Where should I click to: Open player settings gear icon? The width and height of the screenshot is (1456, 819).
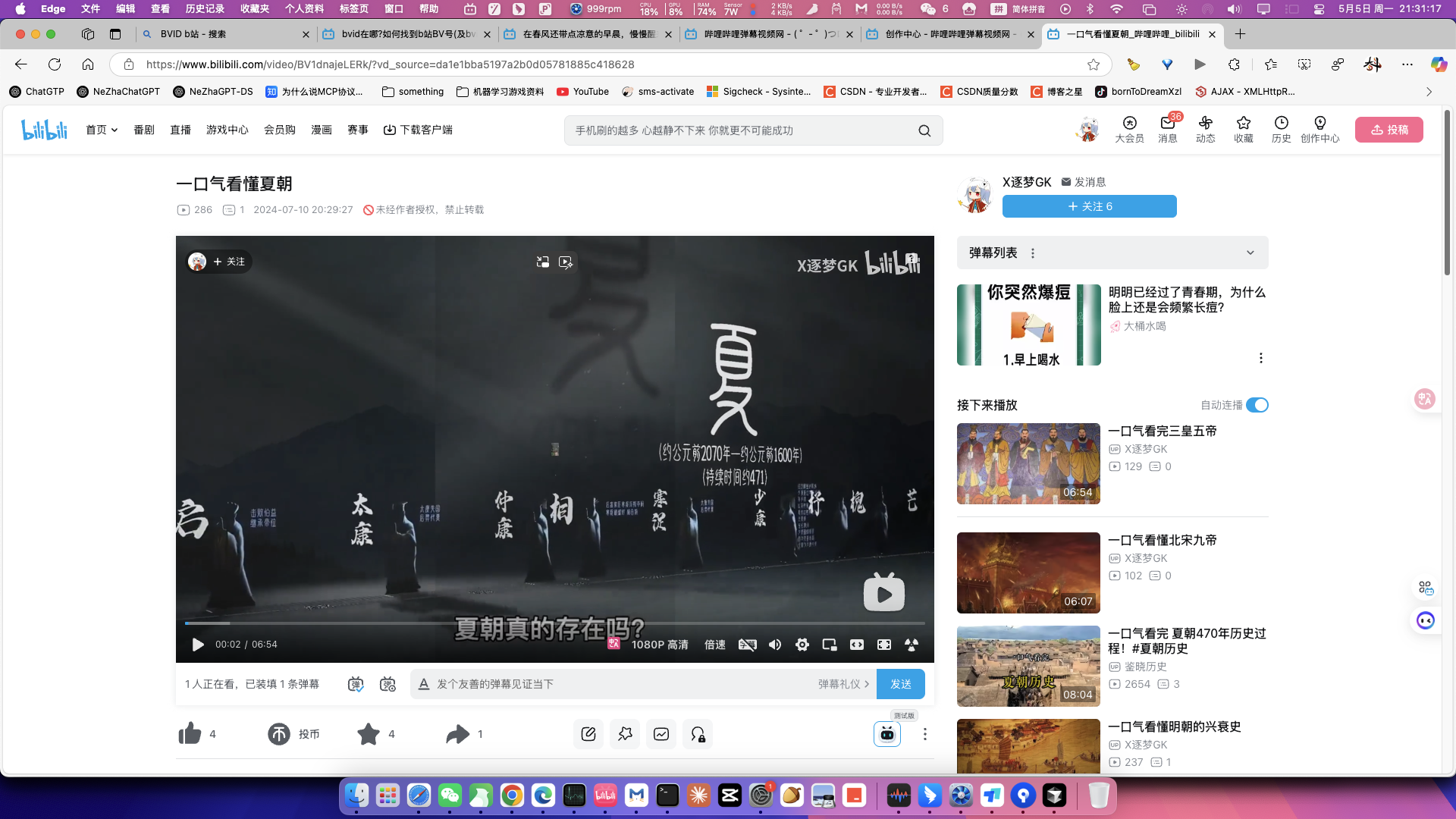click(802, 645)
